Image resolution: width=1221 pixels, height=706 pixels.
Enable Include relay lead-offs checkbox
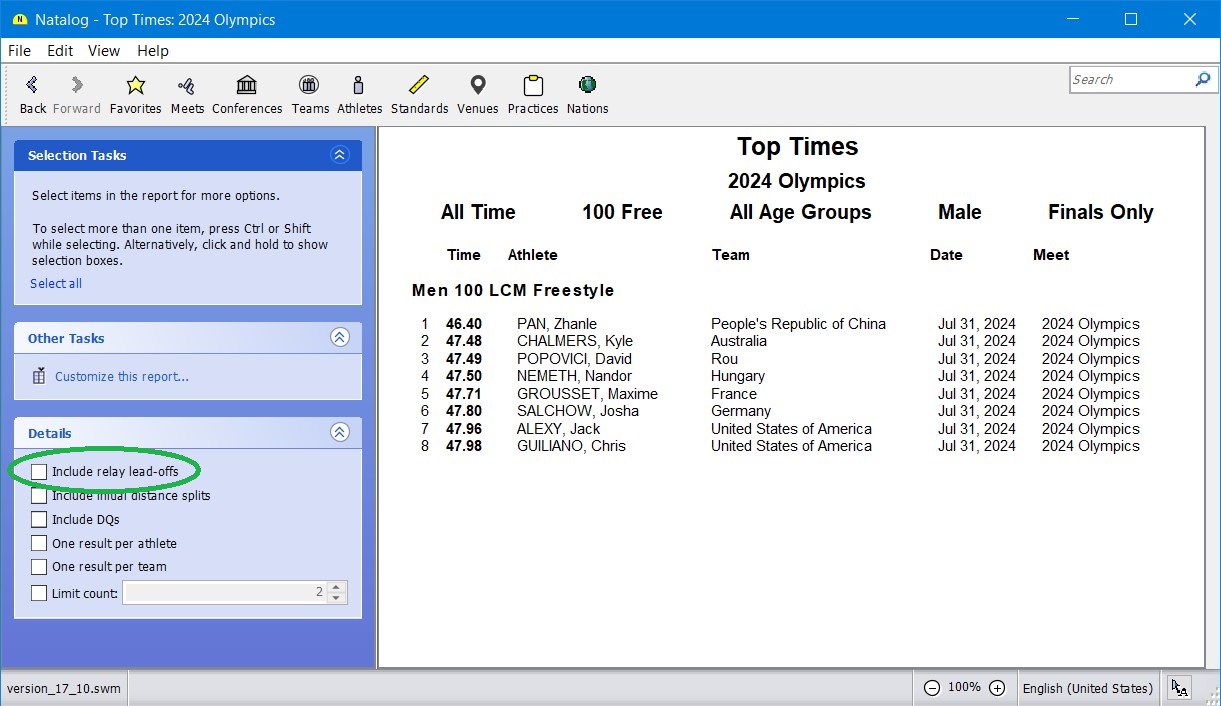pyautogui.click(x=39, y=471)
